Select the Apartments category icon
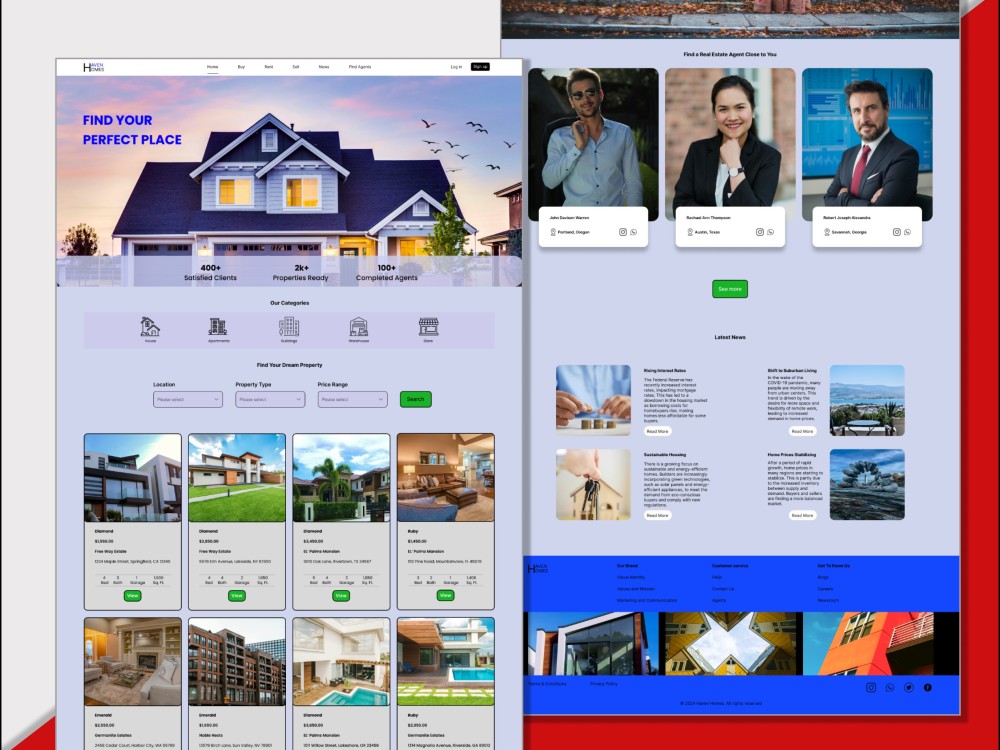The height and width of the screenshot is (750, 1000). (217, 327)
